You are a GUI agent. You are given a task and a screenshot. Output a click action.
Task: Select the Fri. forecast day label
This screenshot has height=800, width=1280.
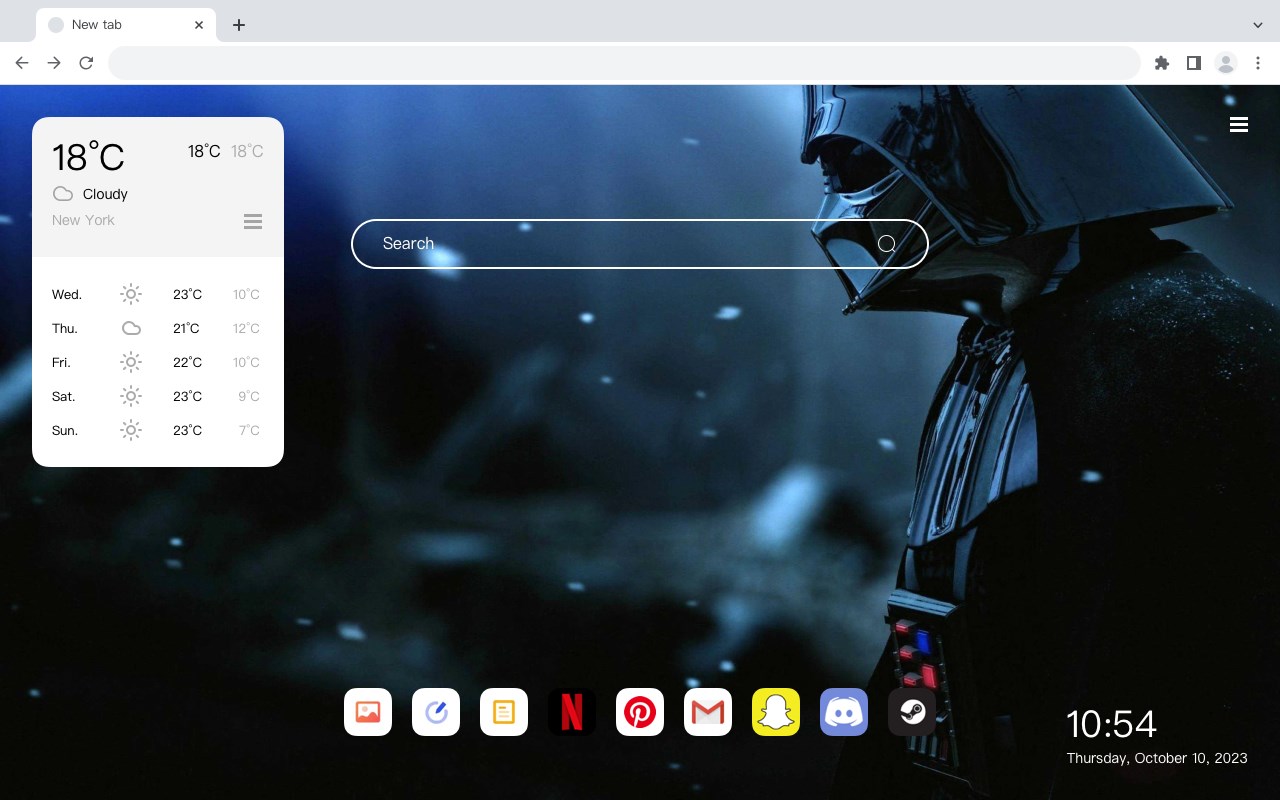coord(61,362)
